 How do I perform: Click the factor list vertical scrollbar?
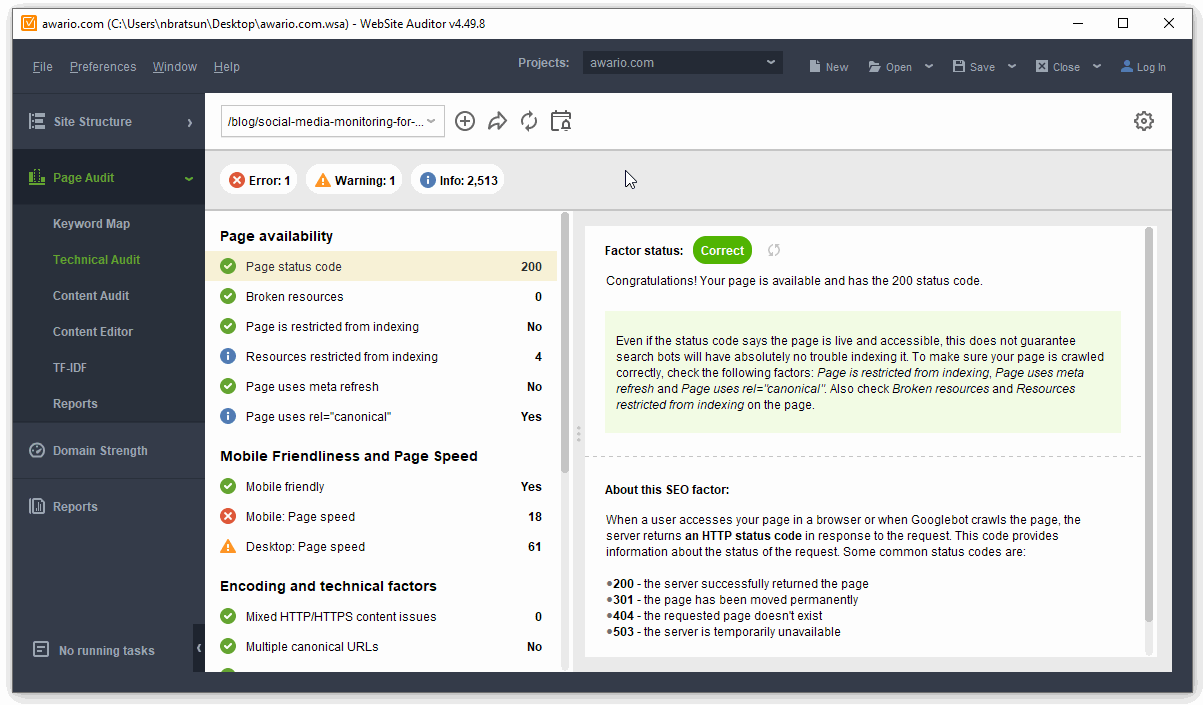click(x=565, y=342)
